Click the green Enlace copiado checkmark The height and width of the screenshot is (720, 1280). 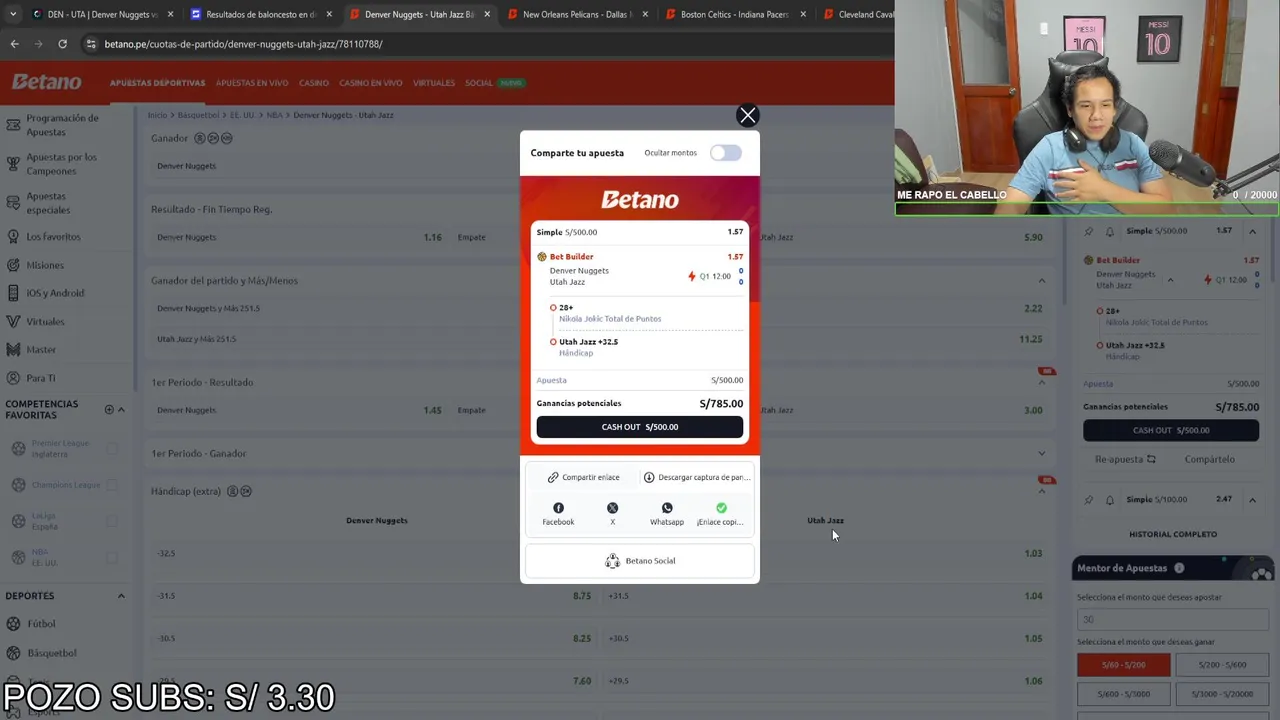pyautogui.click(x=721, y=508)
